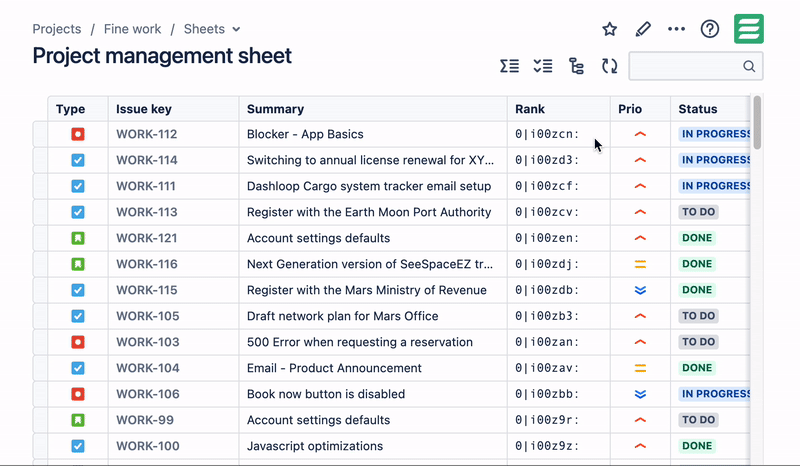Go to Projects breadcrumb
The image size is (800, 466).
[x=57, y=29]
